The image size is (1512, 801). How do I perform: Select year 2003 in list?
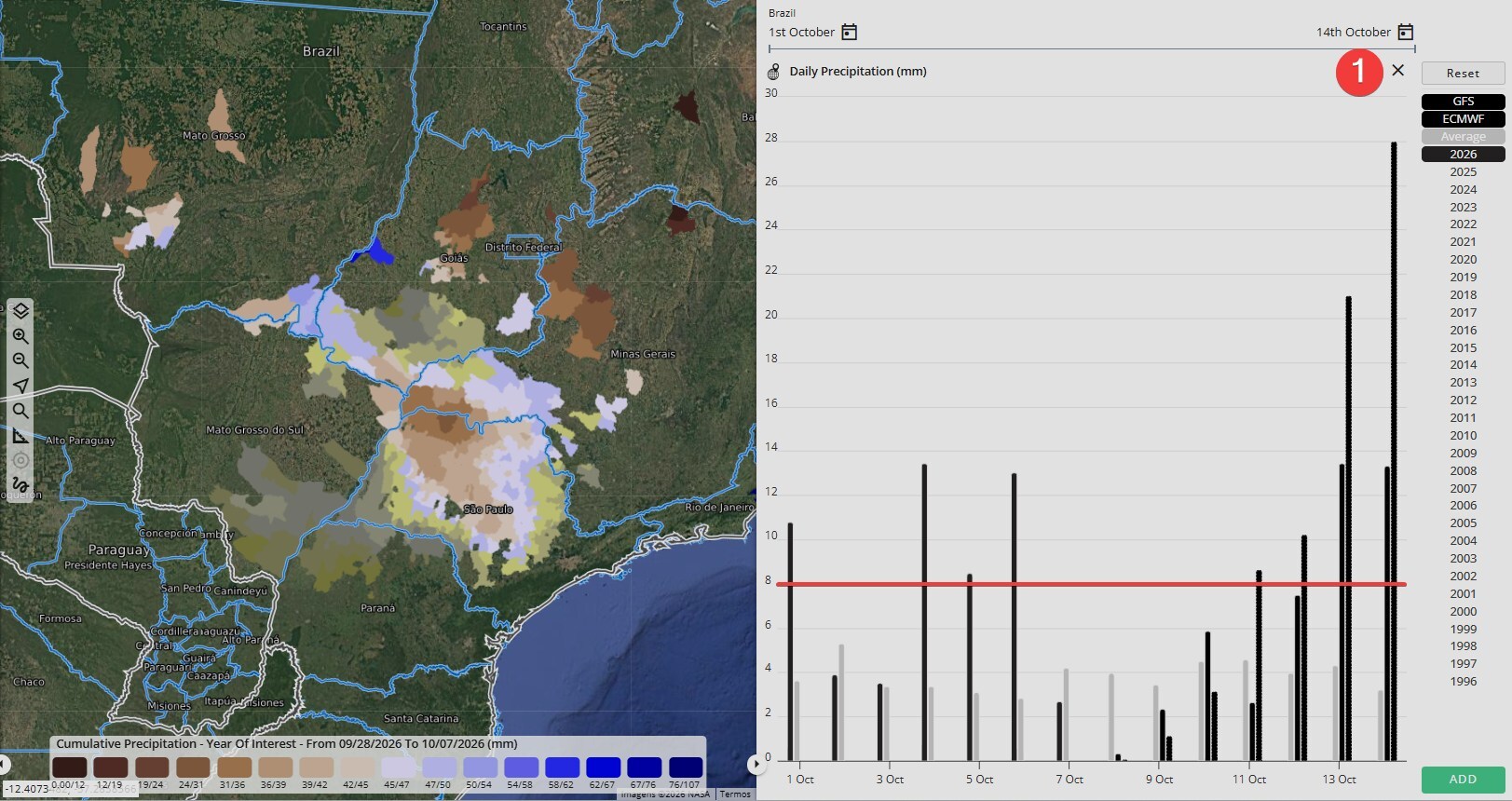(1463, 559)
